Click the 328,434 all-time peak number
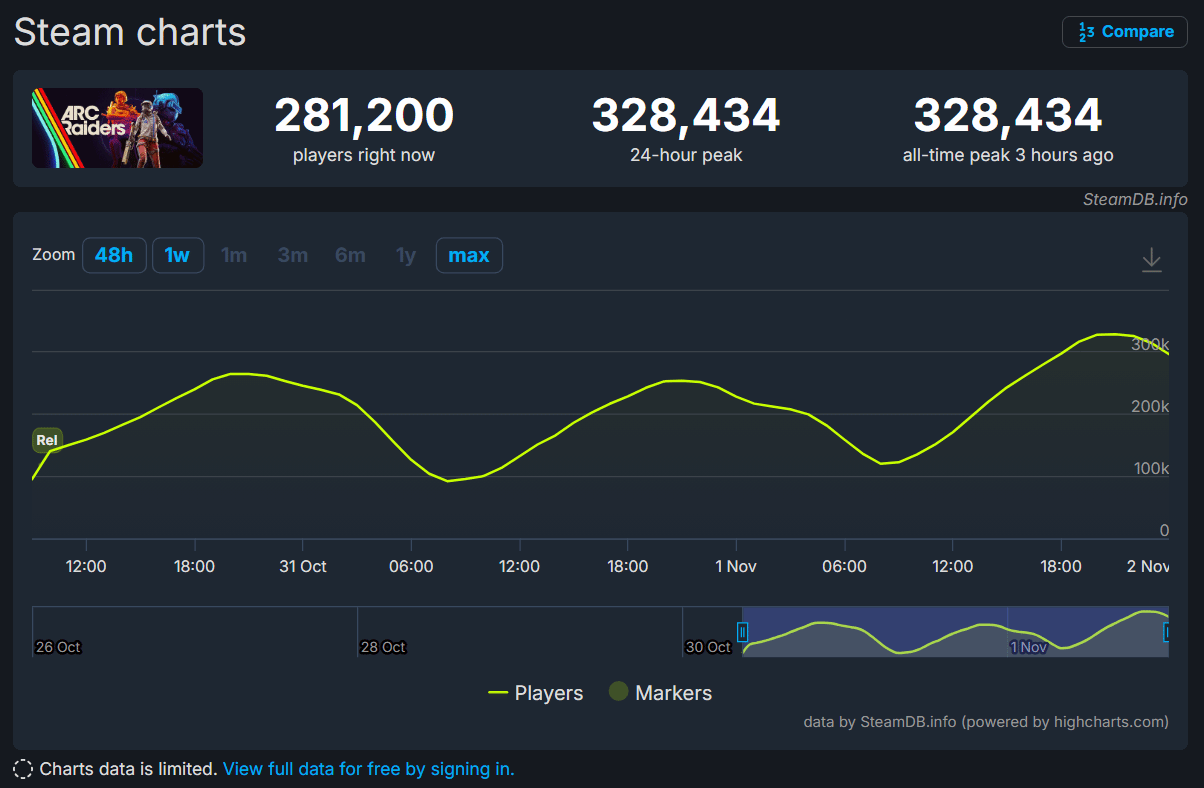The height and width of the screenshot is (788, 1204). (x=1007, y=116)
